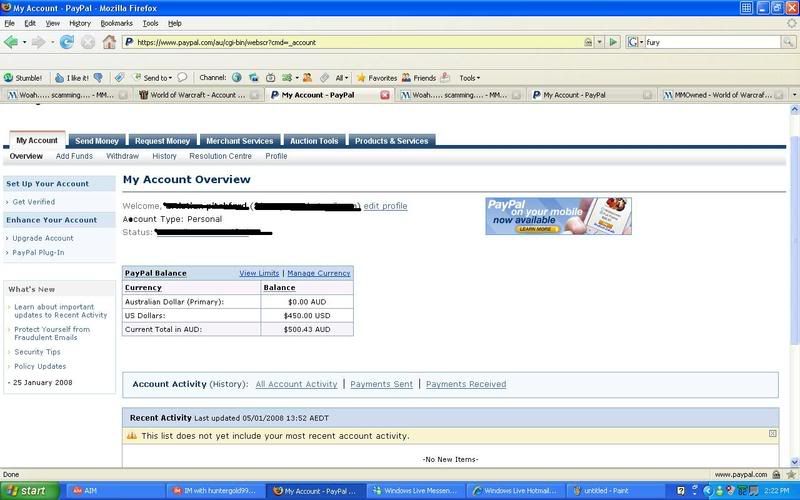Open the Resolution Centre link
The image size is (800, 500).
coord(220,156)
